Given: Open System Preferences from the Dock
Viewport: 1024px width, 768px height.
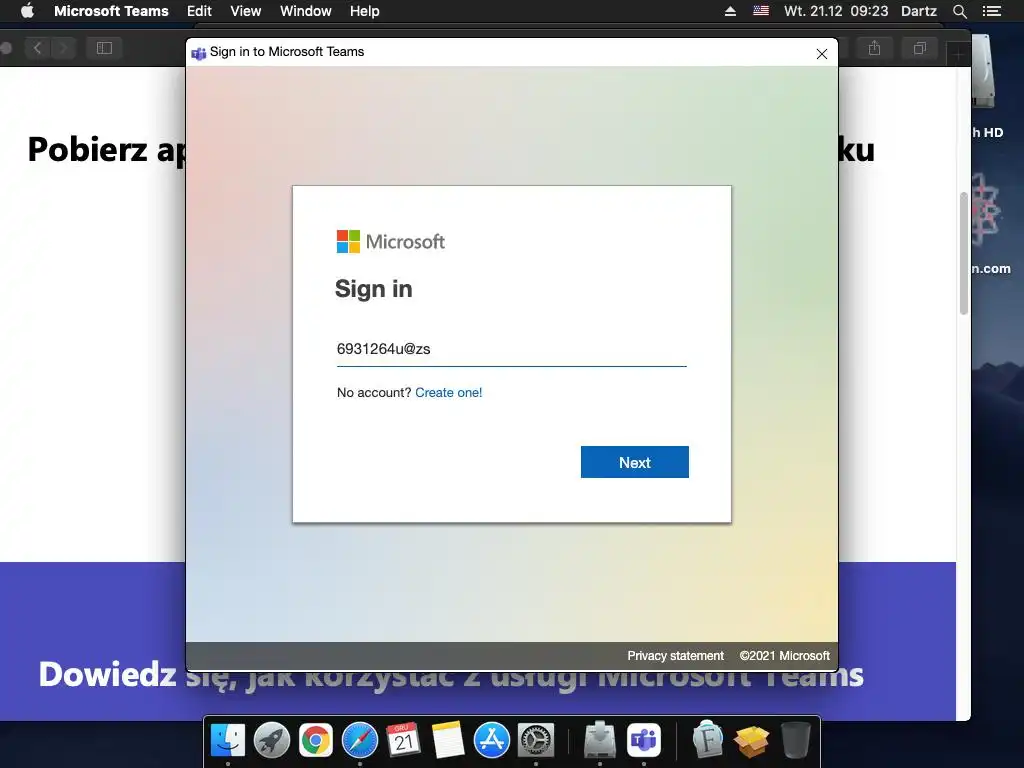Looking at the screenshot, I should (x=536, y=741).
